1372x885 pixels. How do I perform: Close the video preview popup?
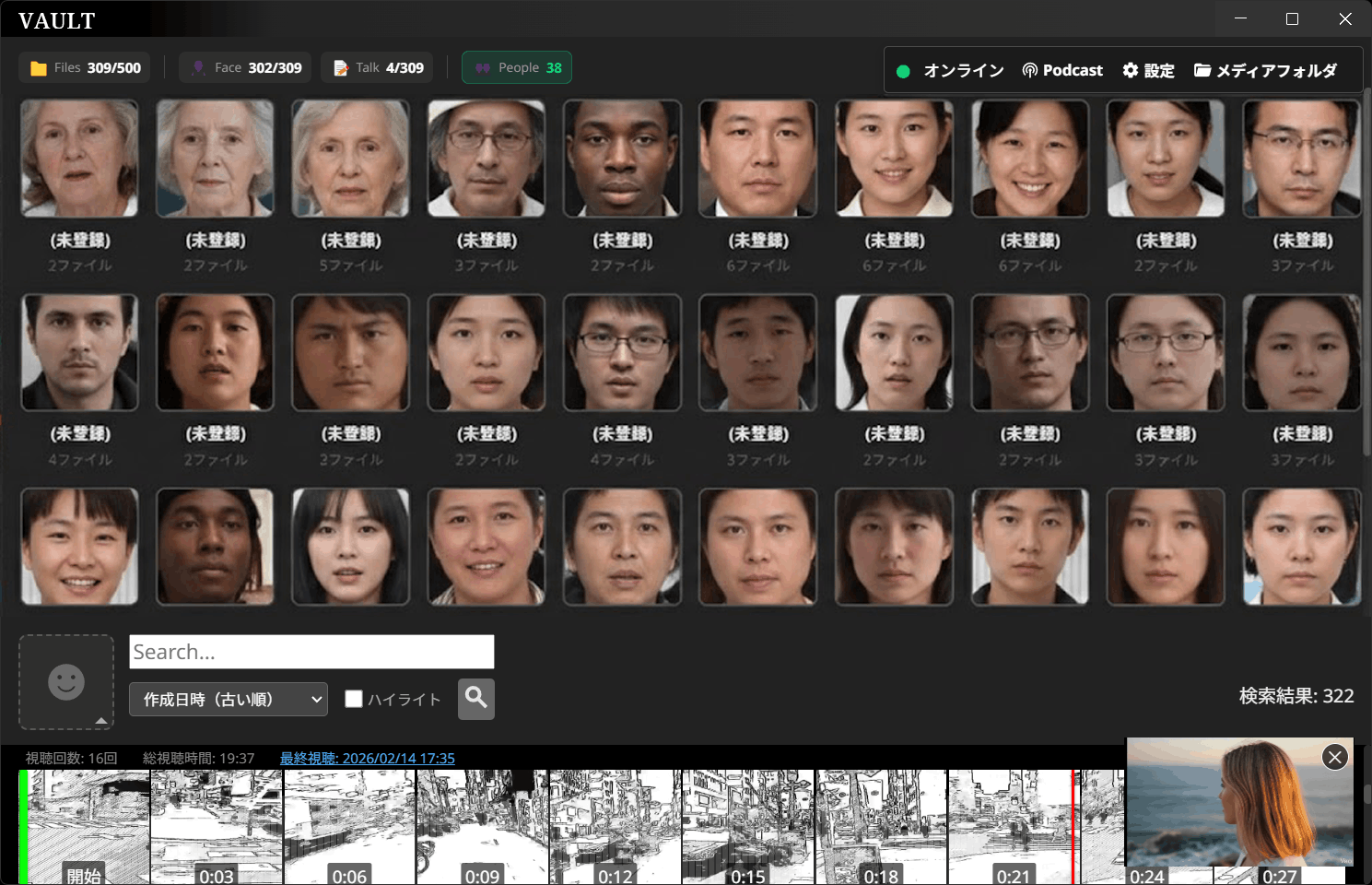click(x=1335, y=757)
